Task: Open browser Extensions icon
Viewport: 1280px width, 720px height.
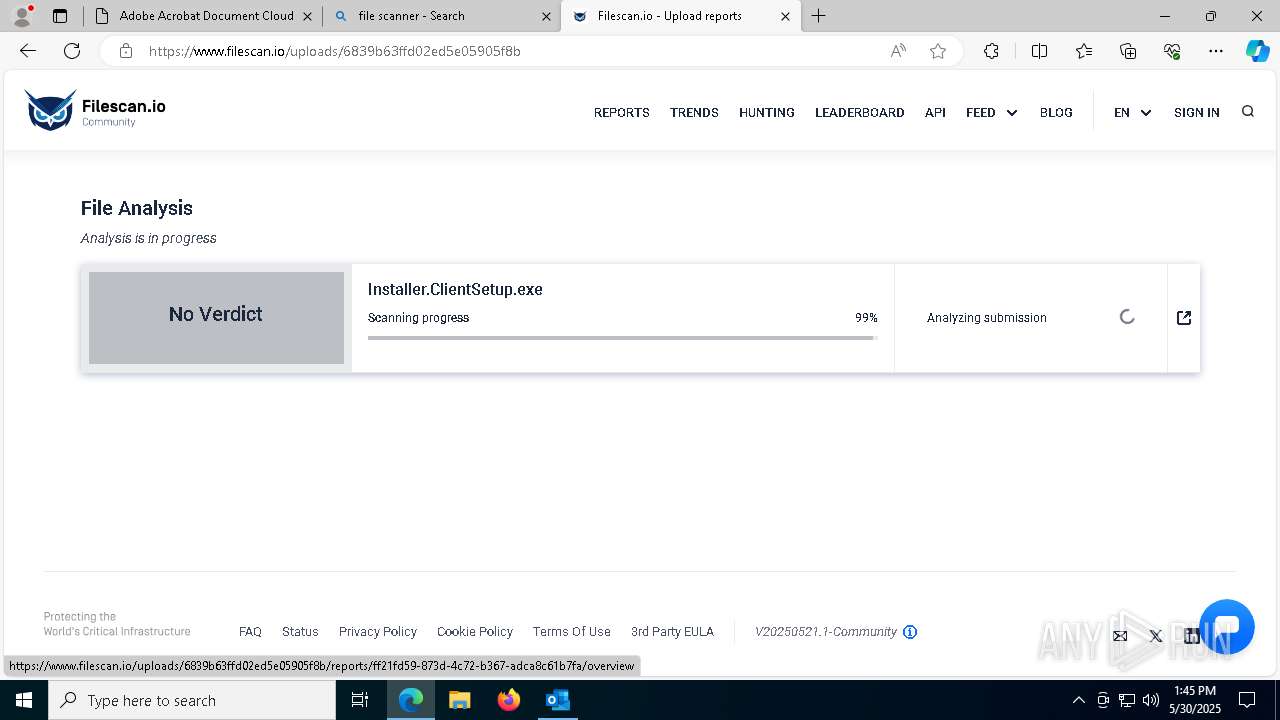Action: 991,51
